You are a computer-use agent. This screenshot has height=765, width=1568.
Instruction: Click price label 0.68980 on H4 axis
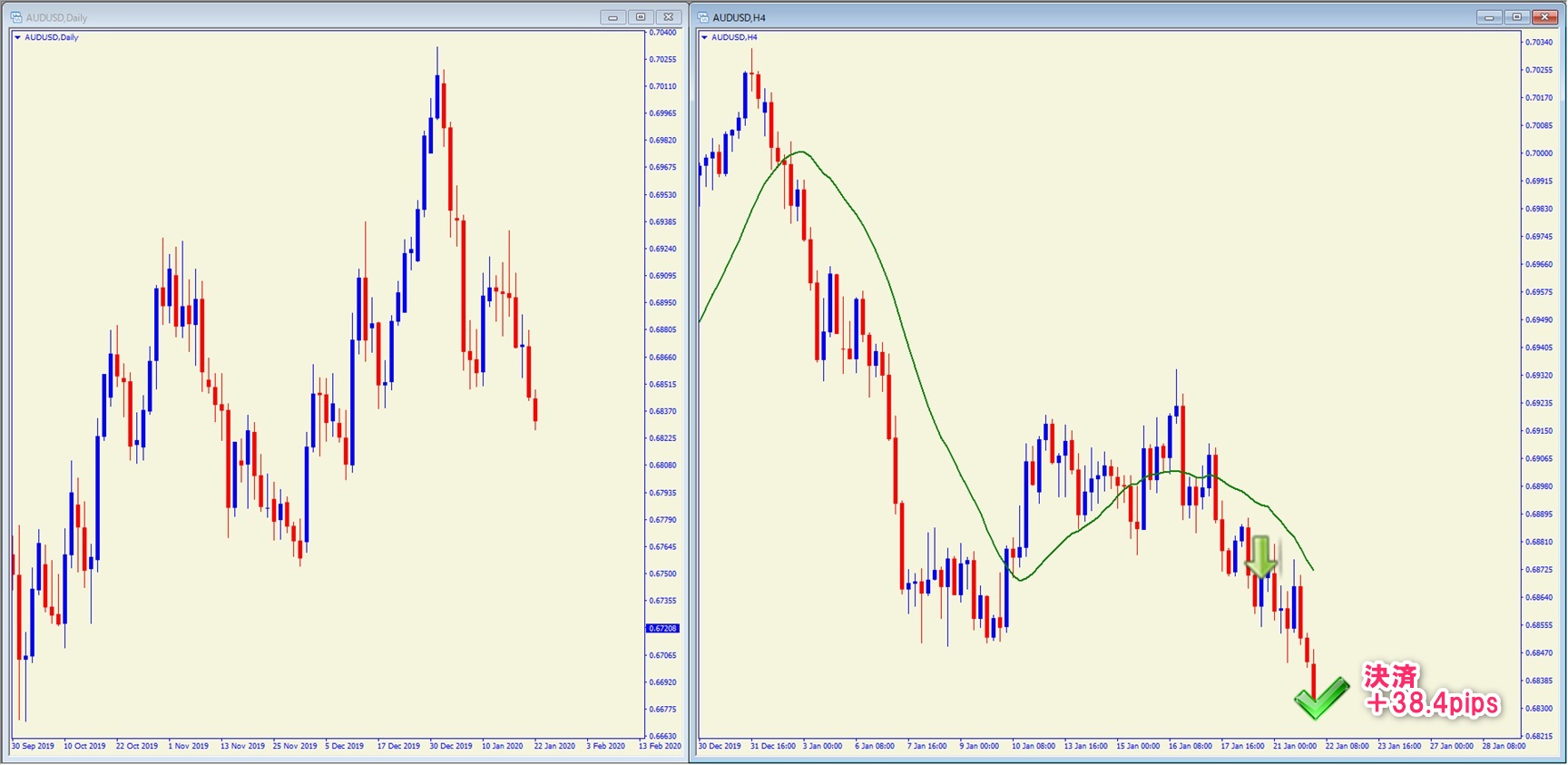1539,486
